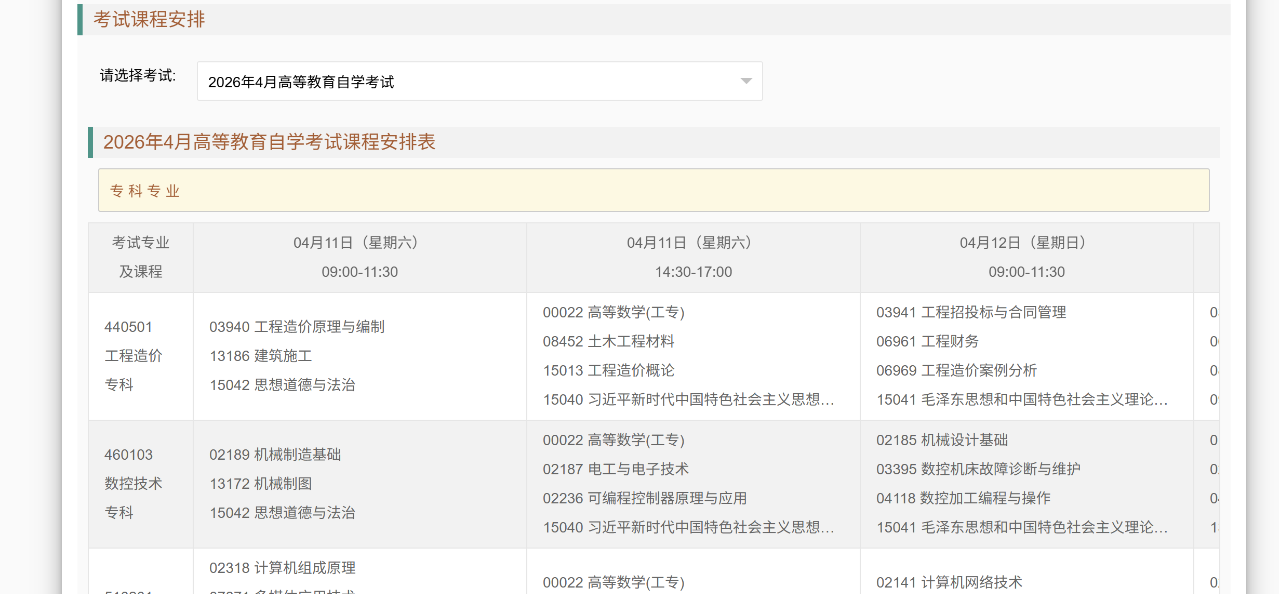Click course 15013 工程造价概论
The width and height of the screenshot is (1279, 594).
click(x=608, y=370)
